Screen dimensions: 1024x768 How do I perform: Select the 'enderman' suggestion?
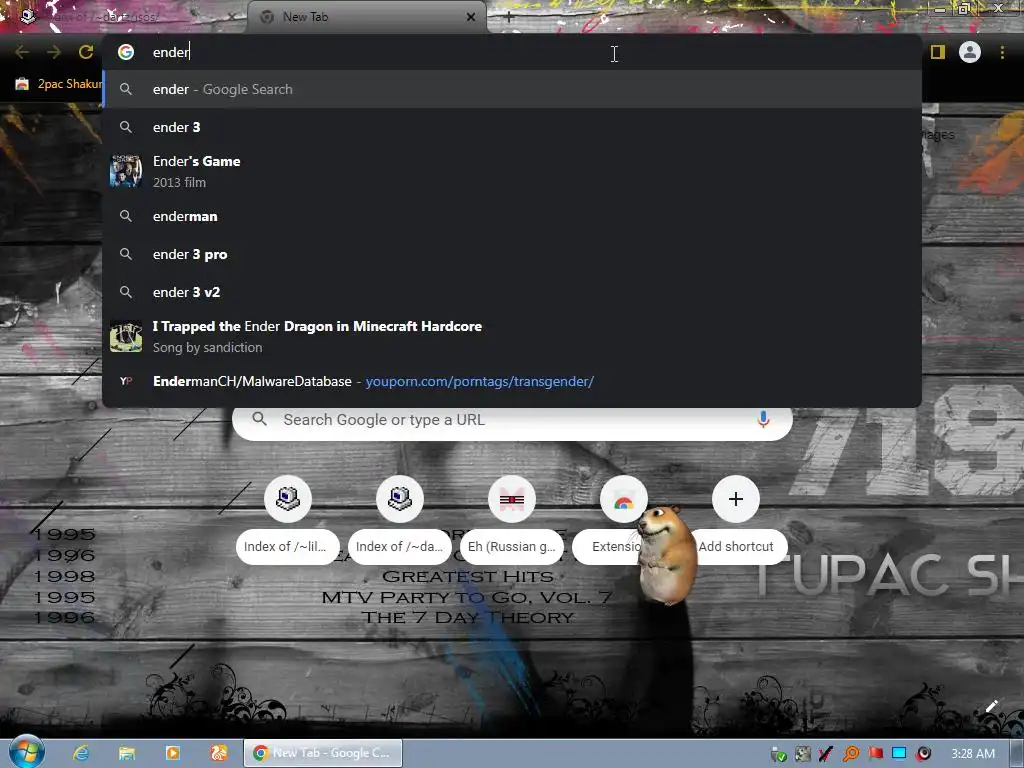click(x=511, y=216)
